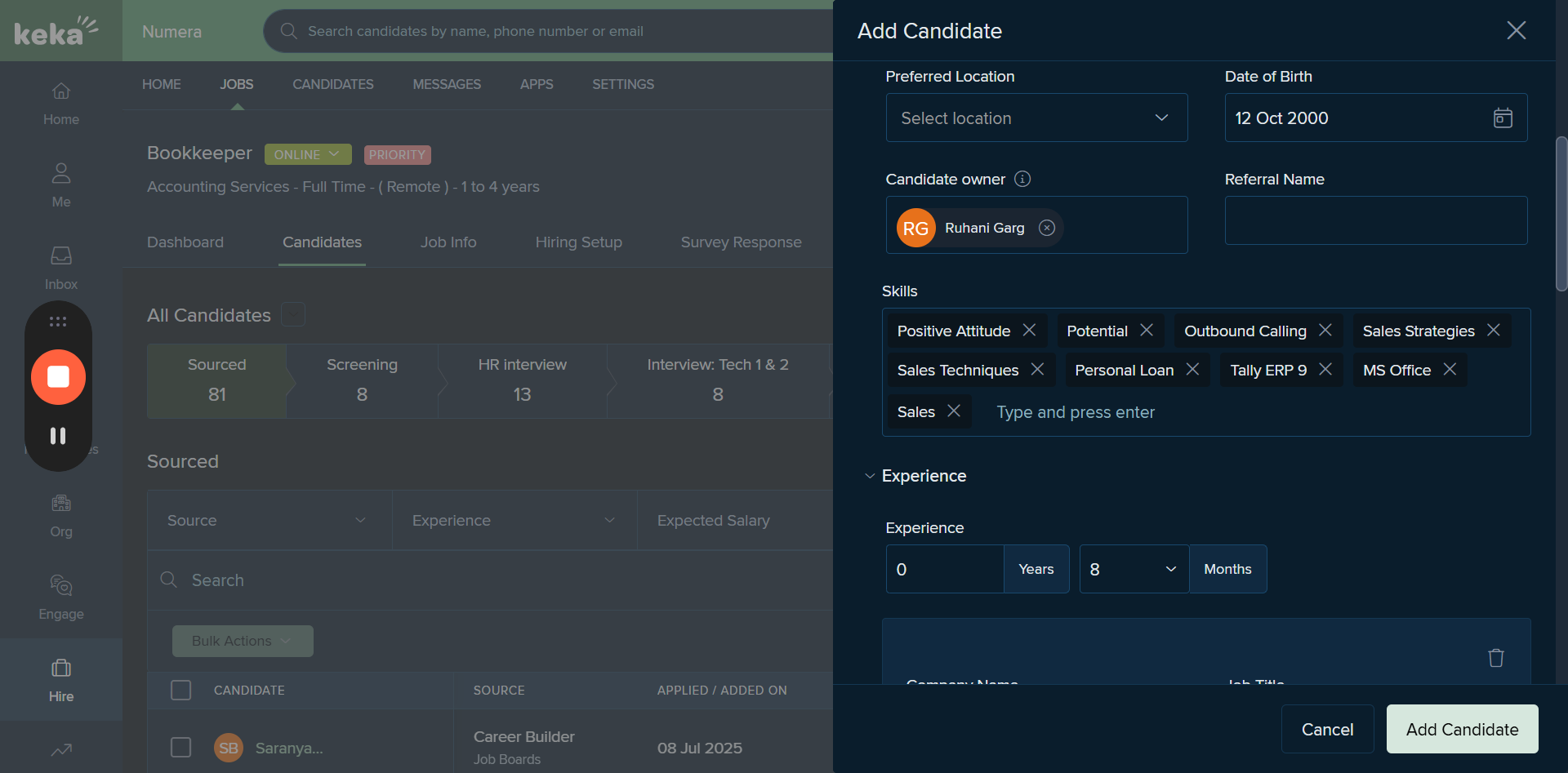Viewport: 1568px width, 773px height.
Task: Switch to the Dashboard tab
Action: pyautogui.click(x=185, y=242)
